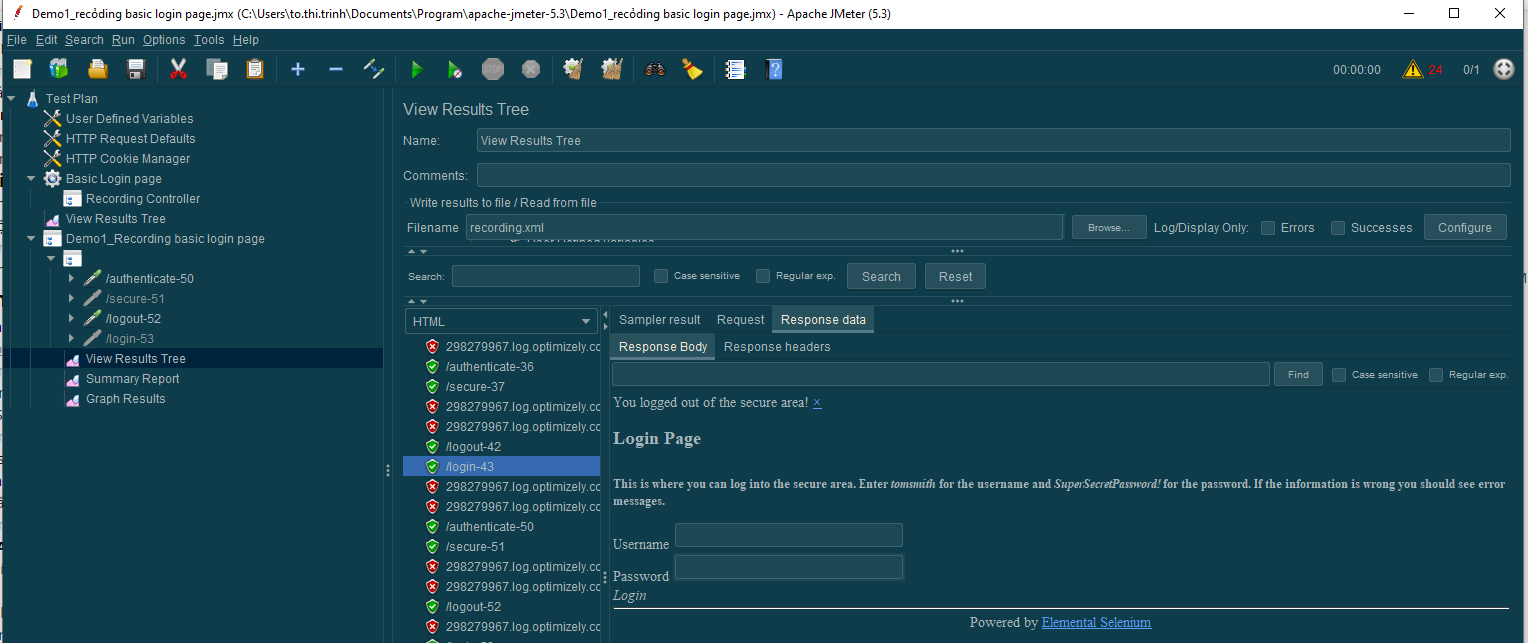Click the Toggle enable/disable toolbar icon

click(x=374, y=69)
